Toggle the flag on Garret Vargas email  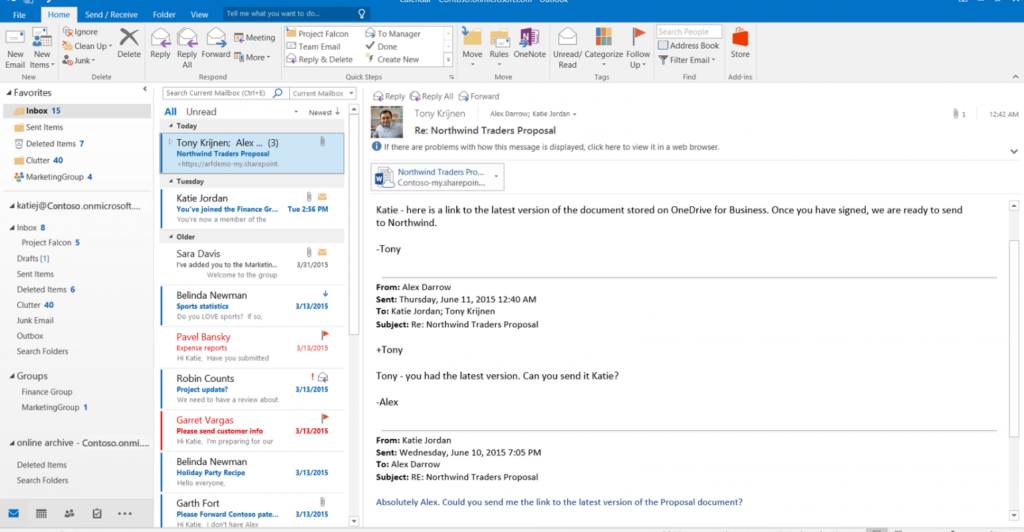(324, 418)
